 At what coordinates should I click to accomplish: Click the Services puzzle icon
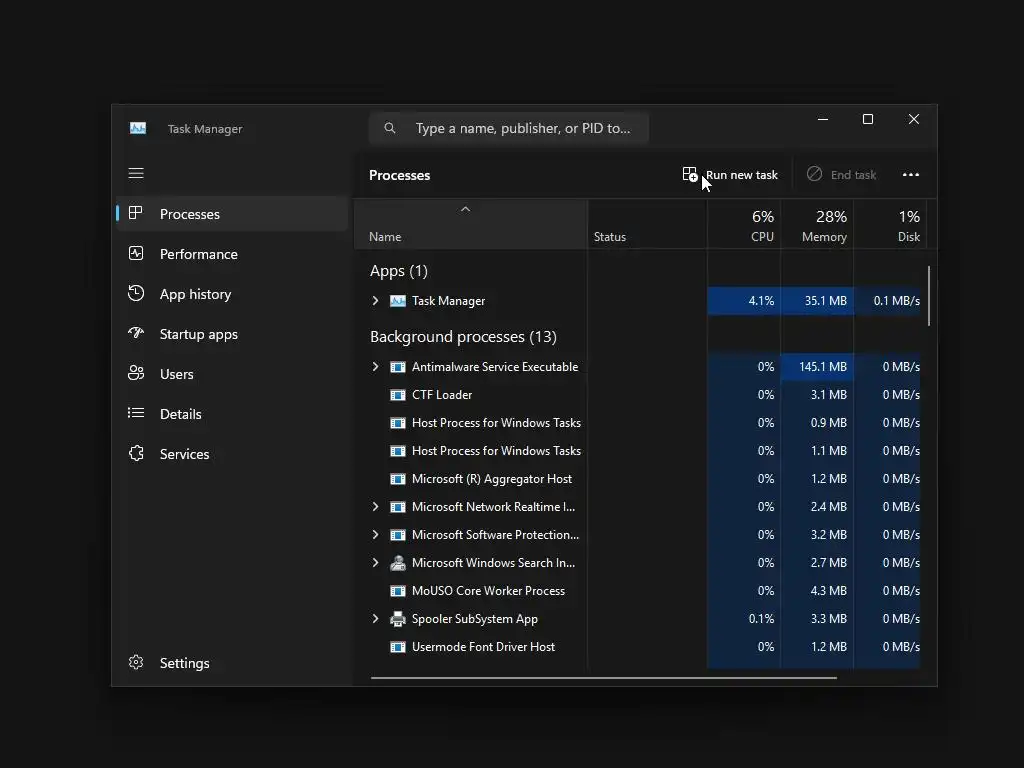click(x=136, y=453)
